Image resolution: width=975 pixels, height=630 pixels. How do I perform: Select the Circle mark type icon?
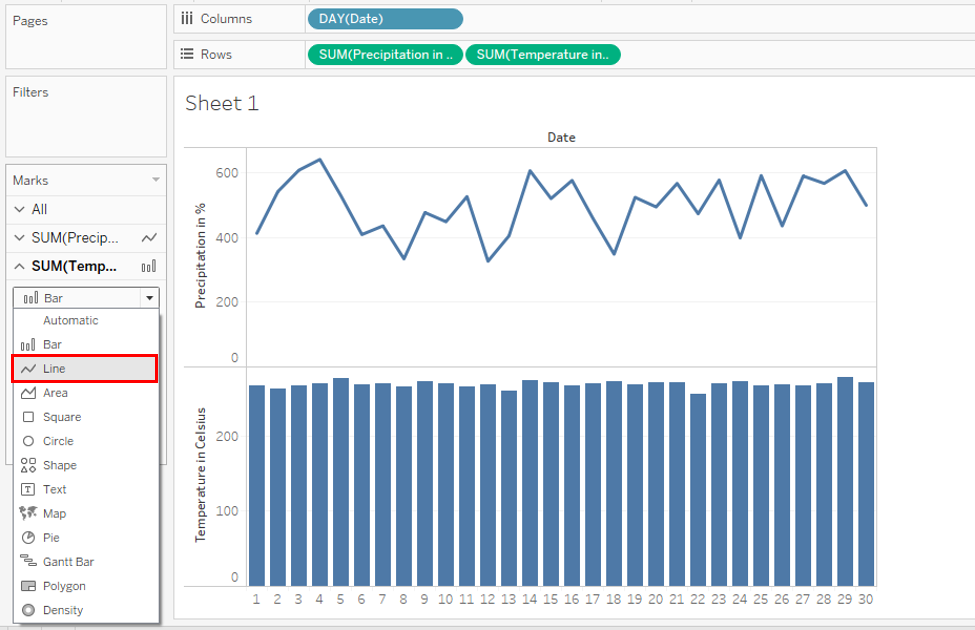(28, 441)
